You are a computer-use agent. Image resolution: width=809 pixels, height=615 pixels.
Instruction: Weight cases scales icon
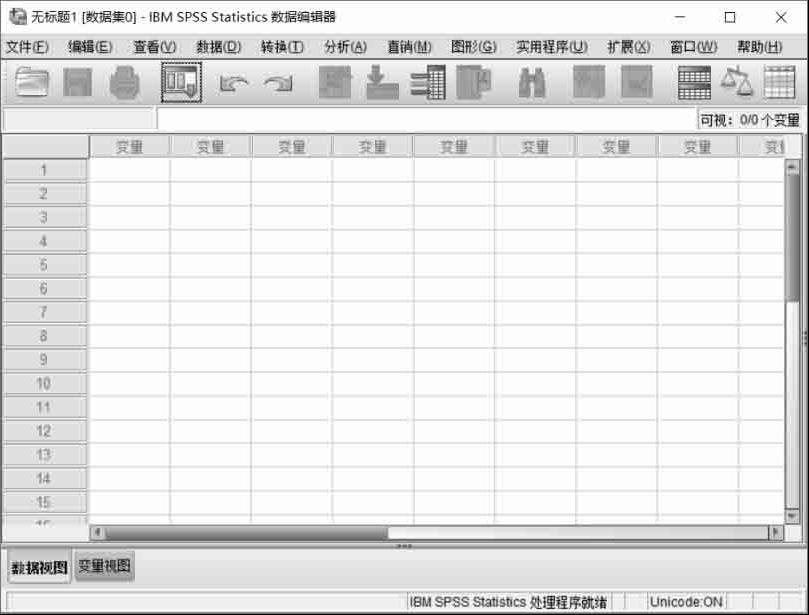click(x=737, y=82)
